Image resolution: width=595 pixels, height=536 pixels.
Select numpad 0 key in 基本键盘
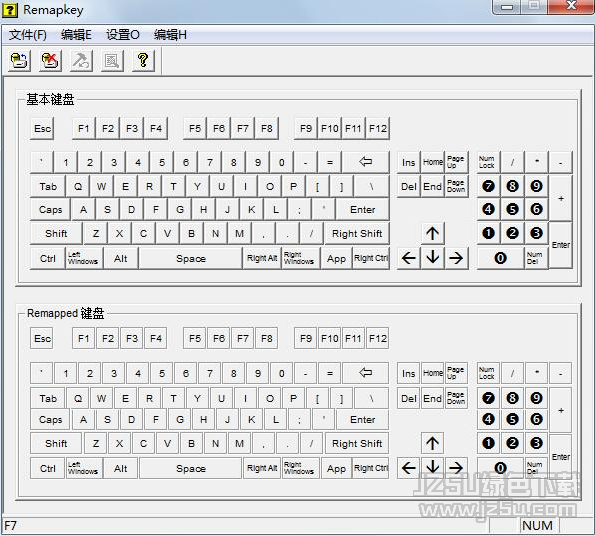tap(501, 258)
